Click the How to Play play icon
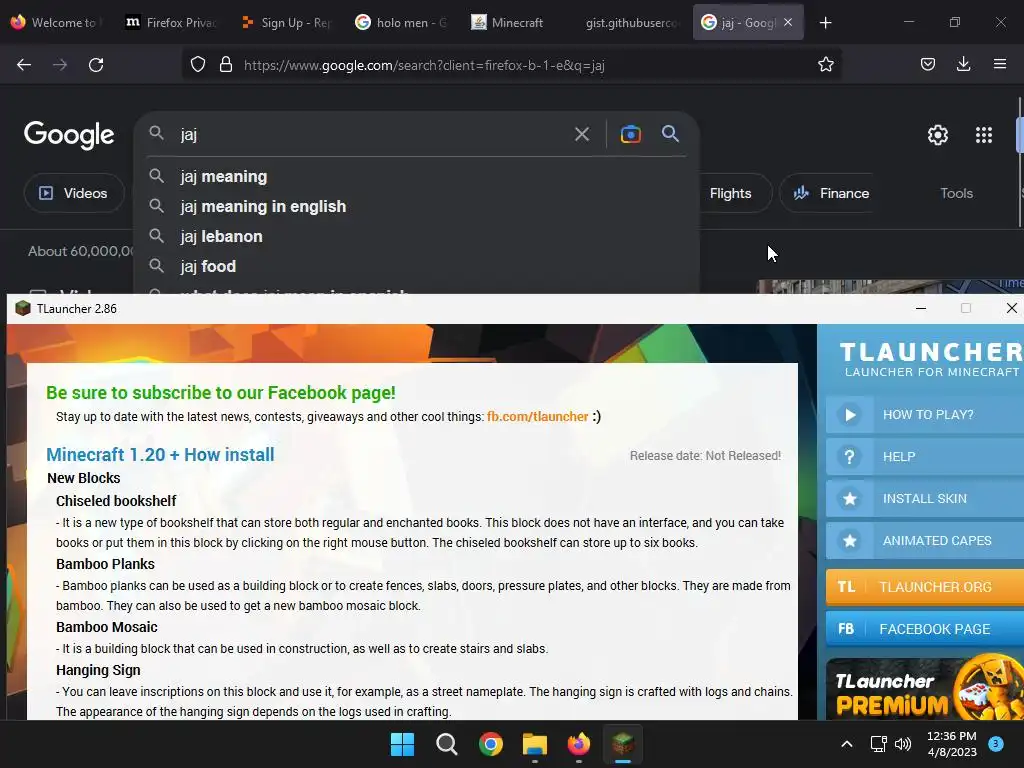1024x768 pixels. pyautogui.click(x=850, y=415)
